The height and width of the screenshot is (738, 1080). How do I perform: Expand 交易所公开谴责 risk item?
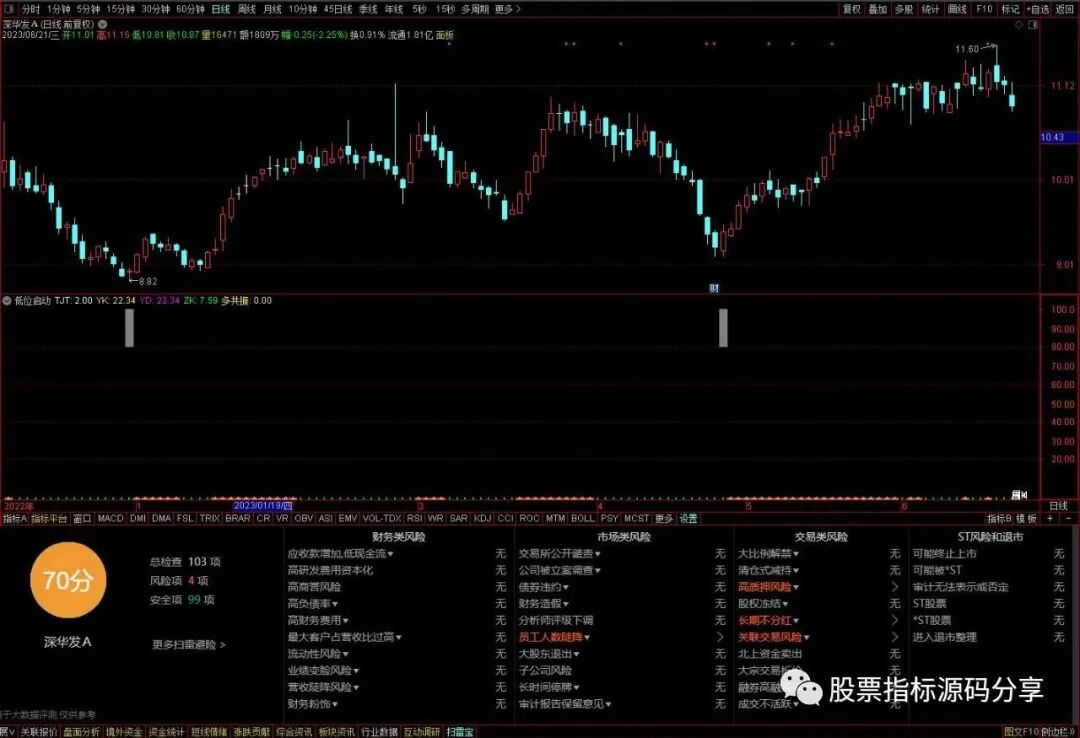[x=559, y=553]
